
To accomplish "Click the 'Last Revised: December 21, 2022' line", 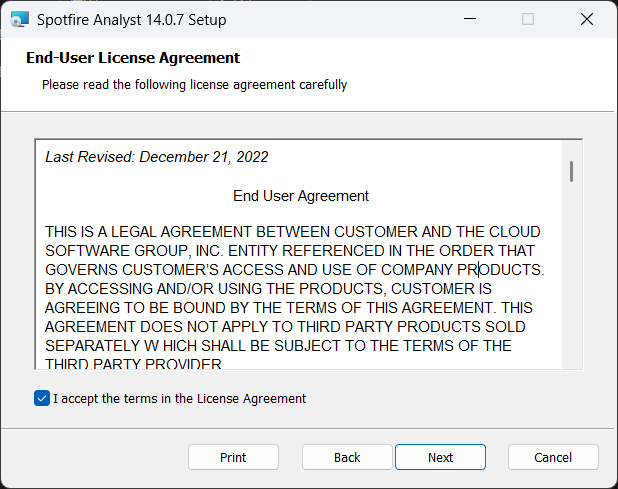I will pos(157,157).
